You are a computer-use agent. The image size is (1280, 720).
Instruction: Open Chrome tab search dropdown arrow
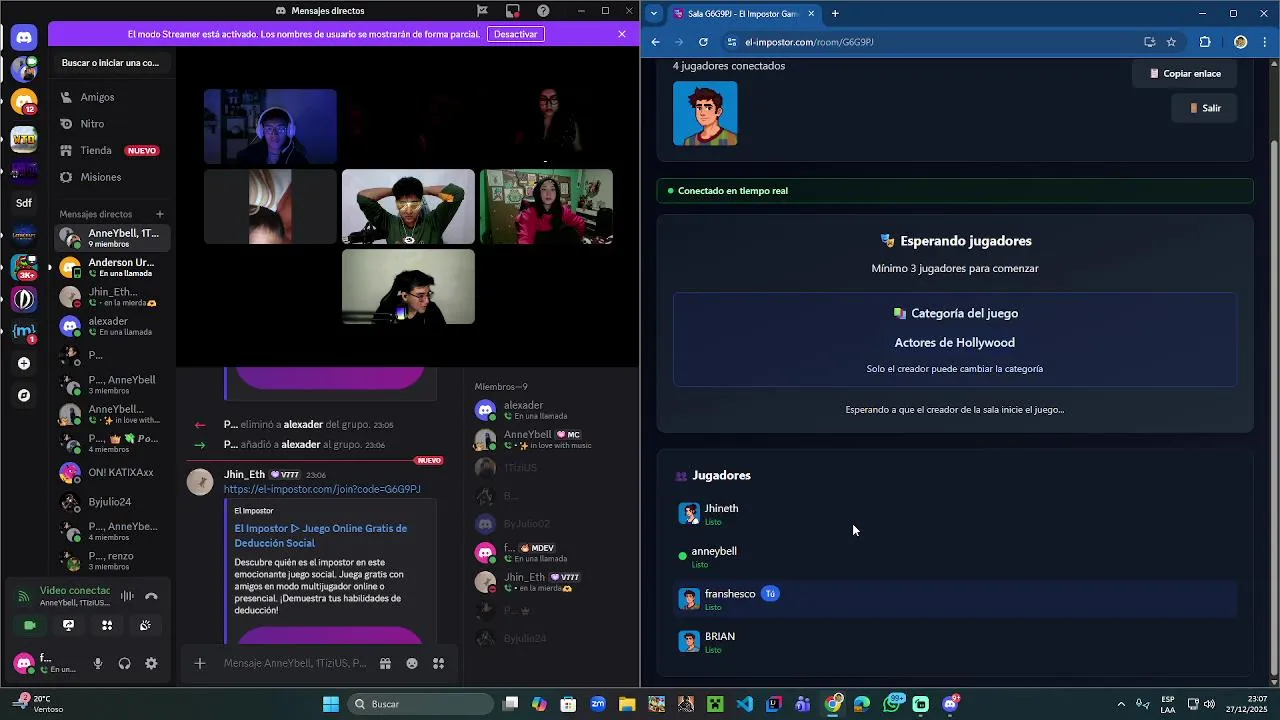click(654, 13)
